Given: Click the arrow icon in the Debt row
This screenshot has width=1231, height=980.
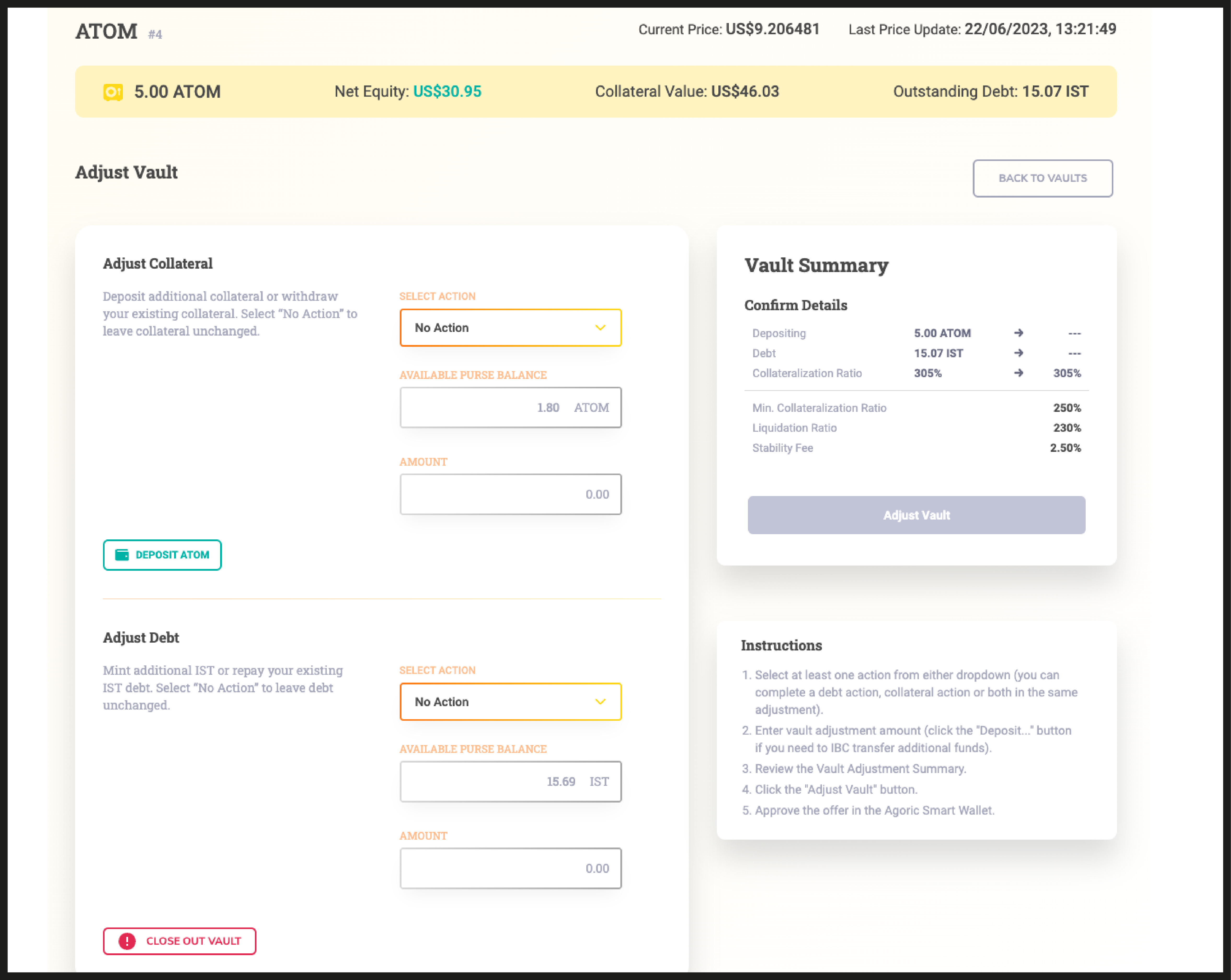Looking at the screenshot, I should 1019,353.
